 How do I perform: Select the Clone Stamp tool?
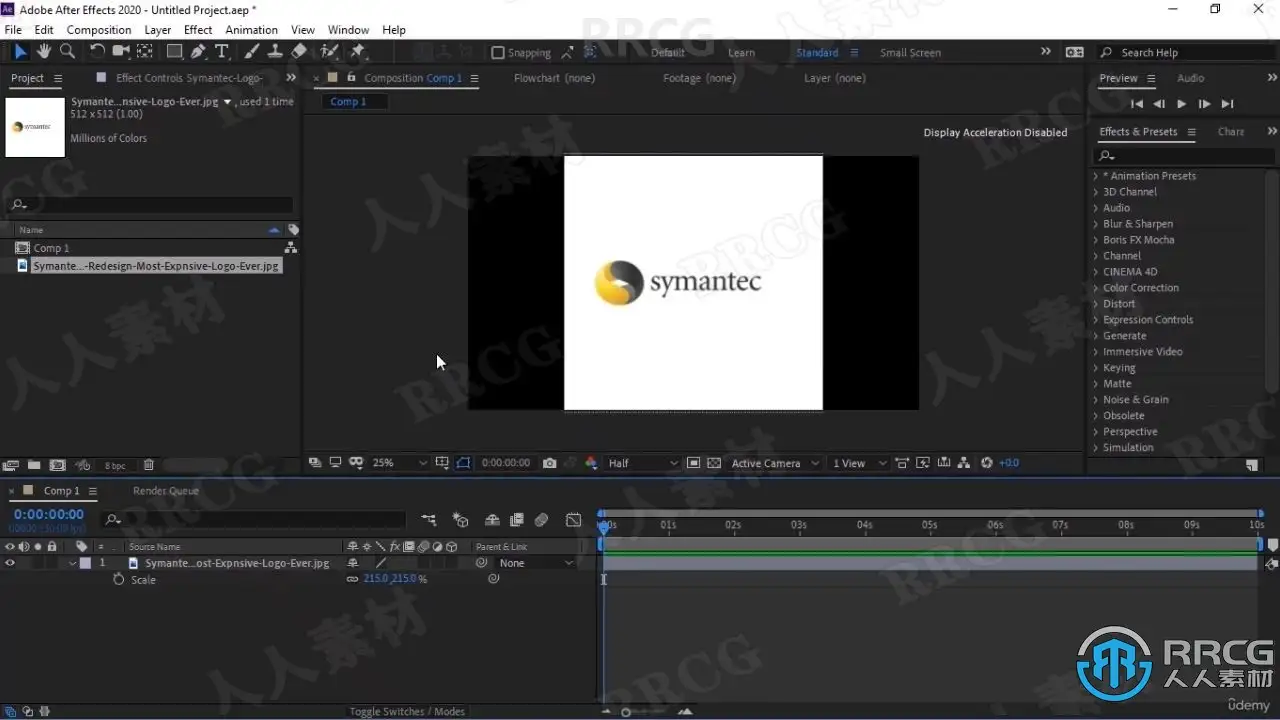pyautogui.click(x=275, y=52)
